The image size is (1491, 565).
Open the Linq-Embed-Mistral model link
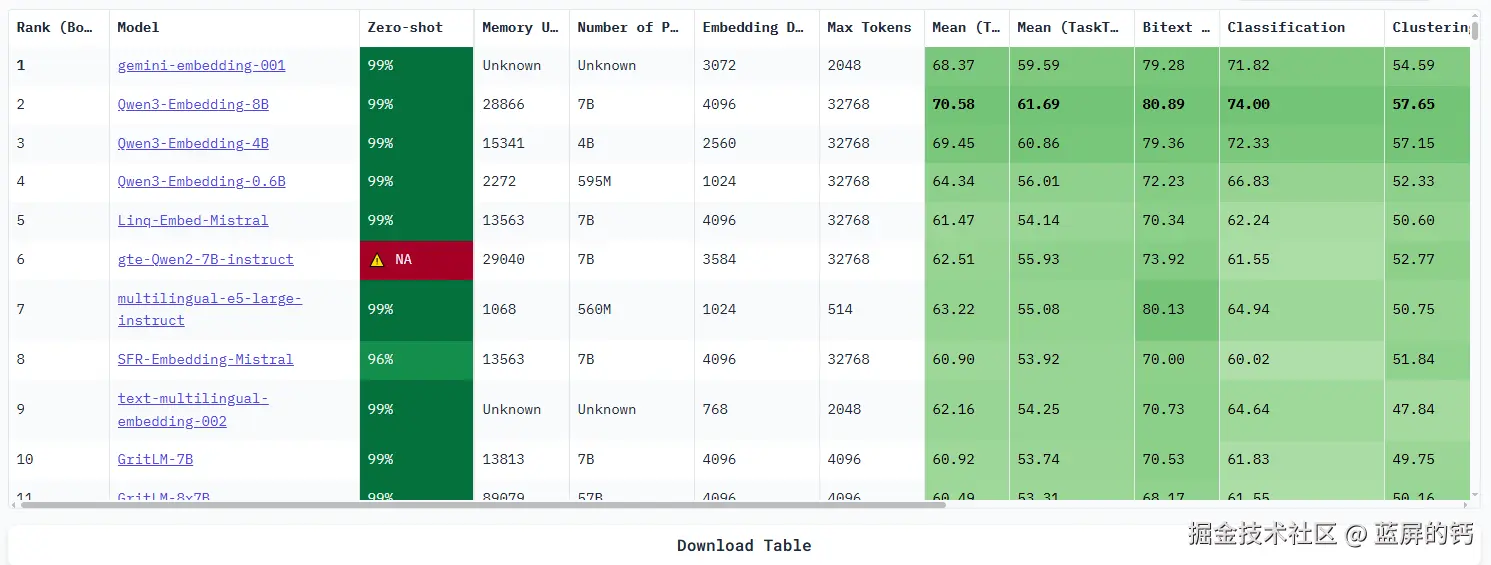pyautogui.click(x=193, y=220)
